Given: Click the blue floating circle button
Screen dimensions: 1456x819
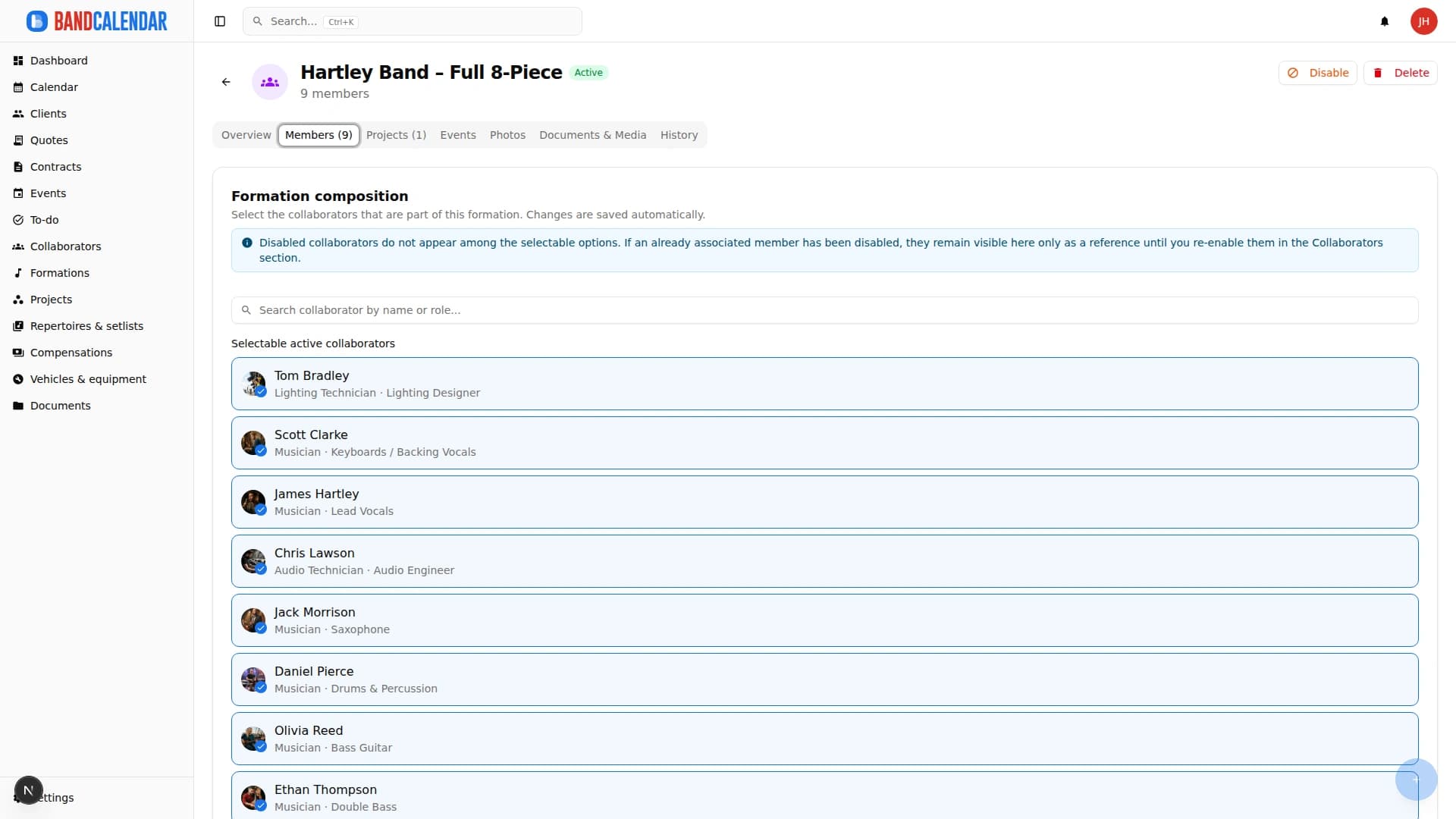Looking at the screenshot, I should [x=1416, y=779].
